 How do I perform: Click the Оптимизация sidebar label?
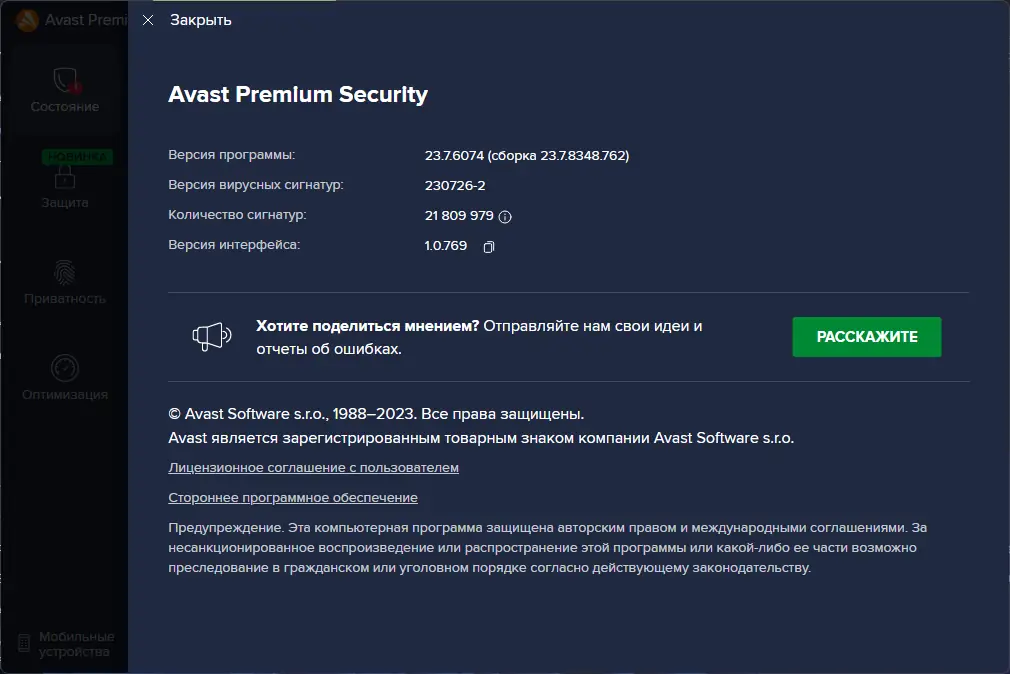coord(65,395)
